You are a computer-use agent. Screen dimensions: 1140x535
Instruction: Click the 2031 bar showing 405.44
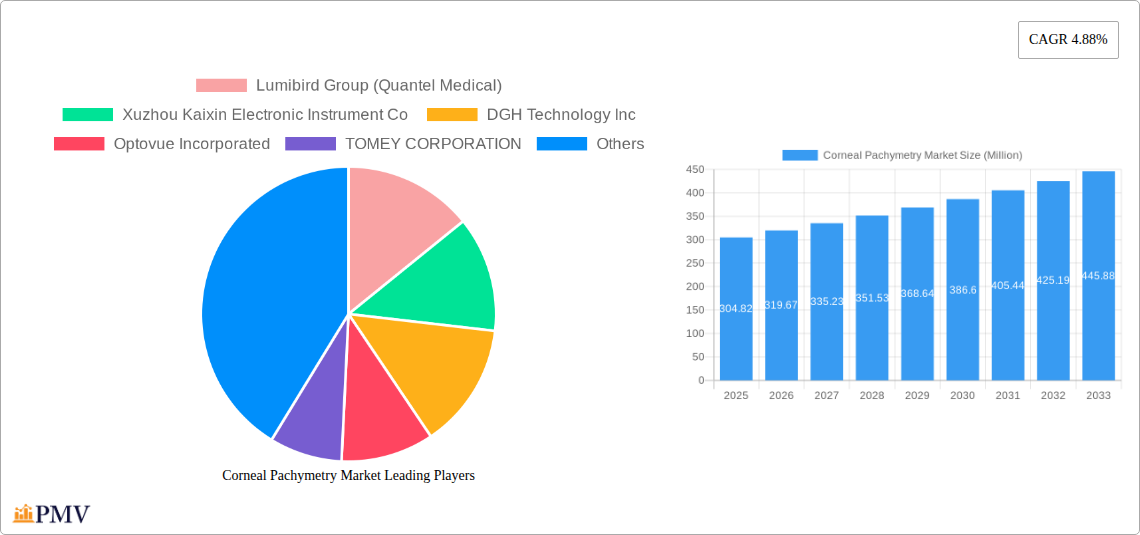(1008, 285)
